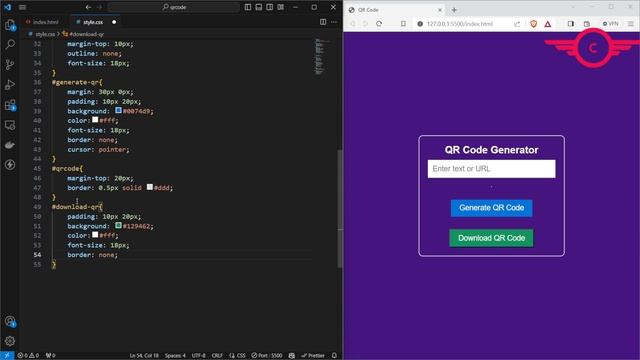This screenshot has width=640, height=360.
Task: Click line number 49 in the gutter
Action: 37,207
